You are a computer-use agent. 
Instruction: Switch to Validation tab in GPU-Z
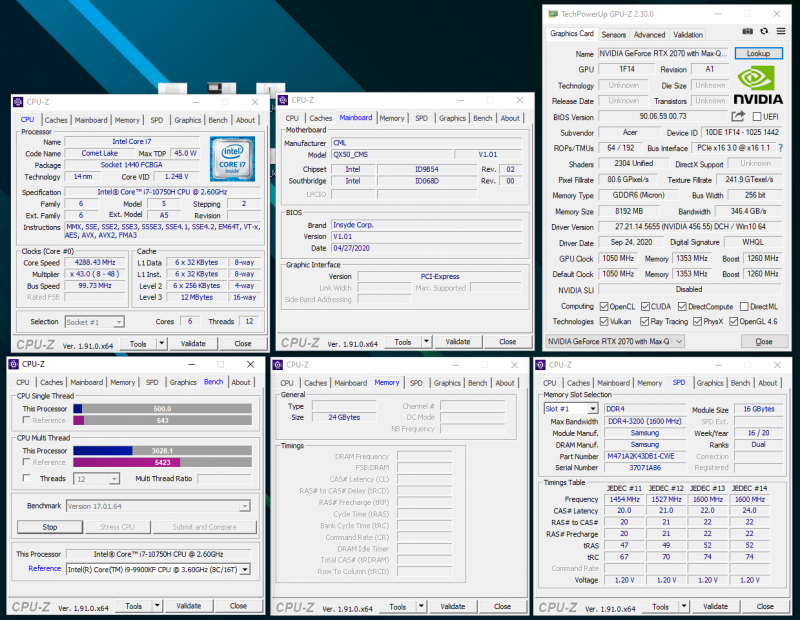pyautogui.click(x=687, y=35)
